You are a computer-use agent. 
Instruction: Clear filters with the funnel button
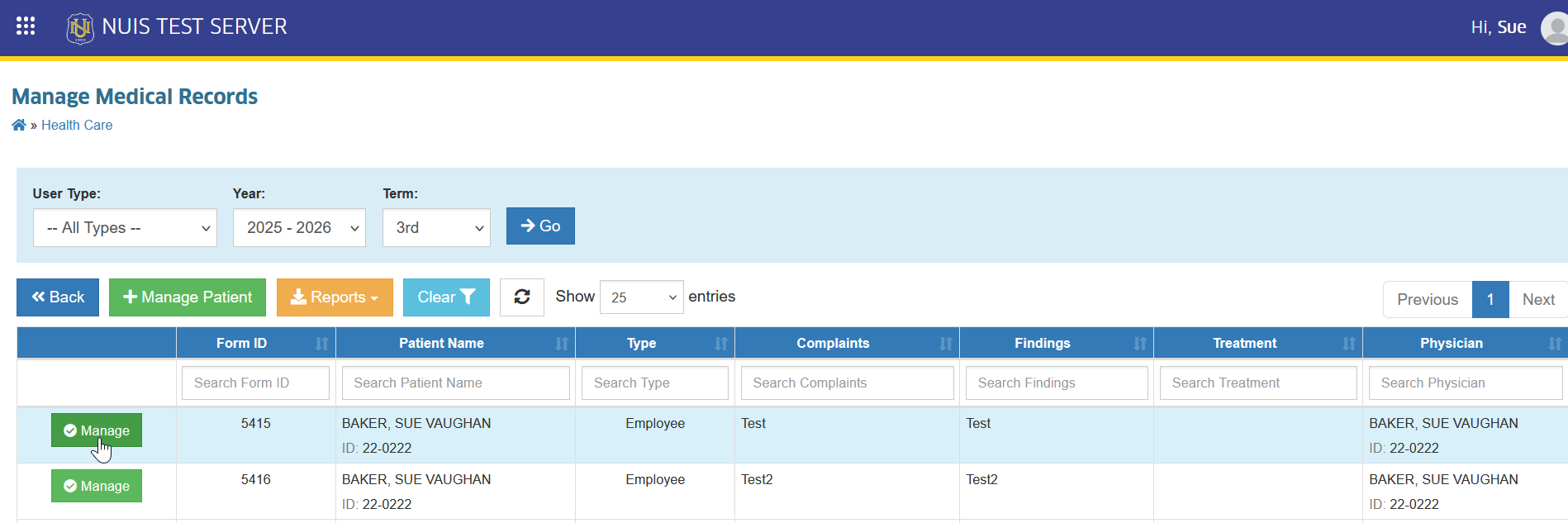pos(446,297)
